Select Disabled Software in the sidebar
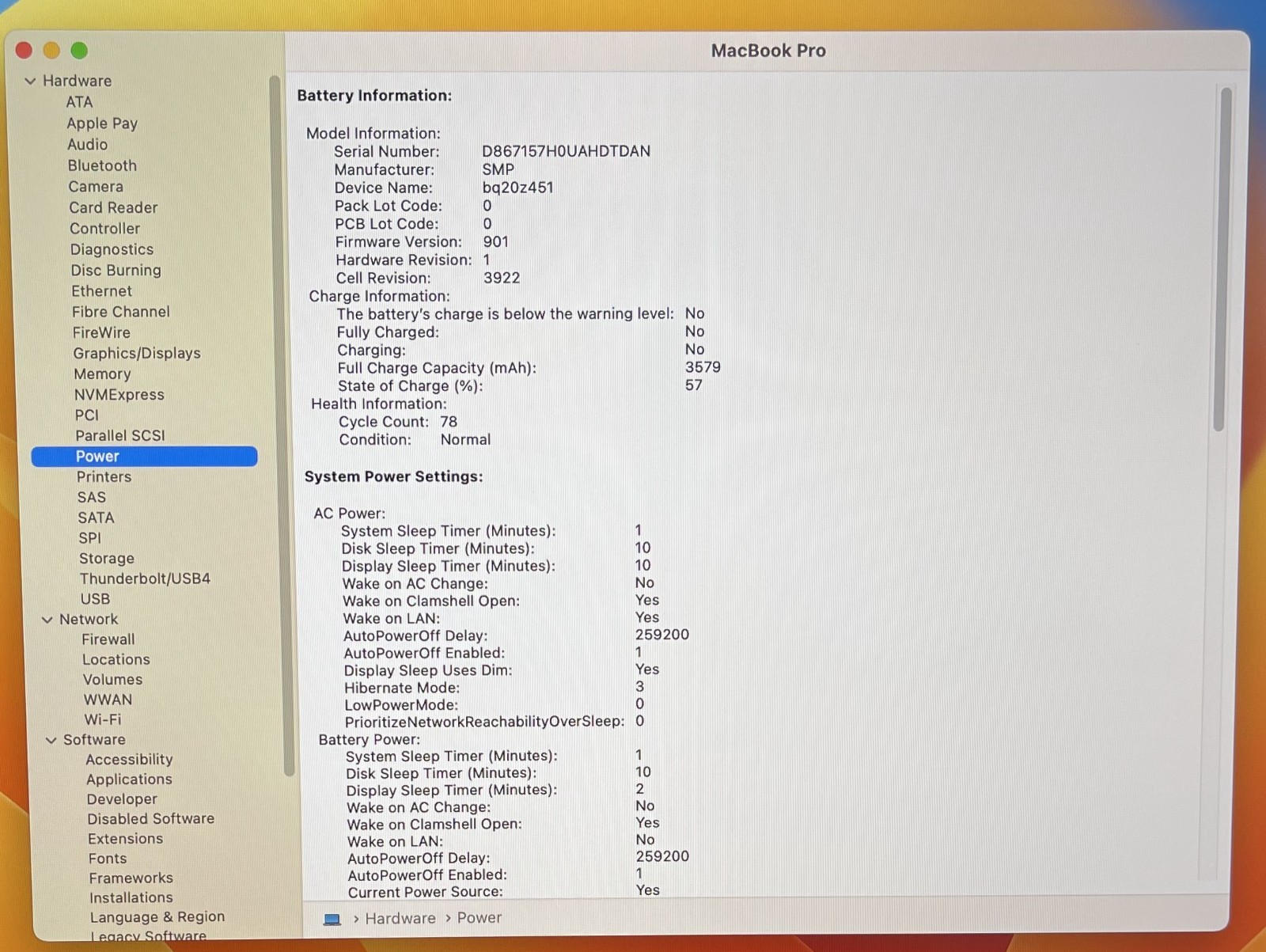The height and width of the screenshot is (952, 1266). click(150, 819)
